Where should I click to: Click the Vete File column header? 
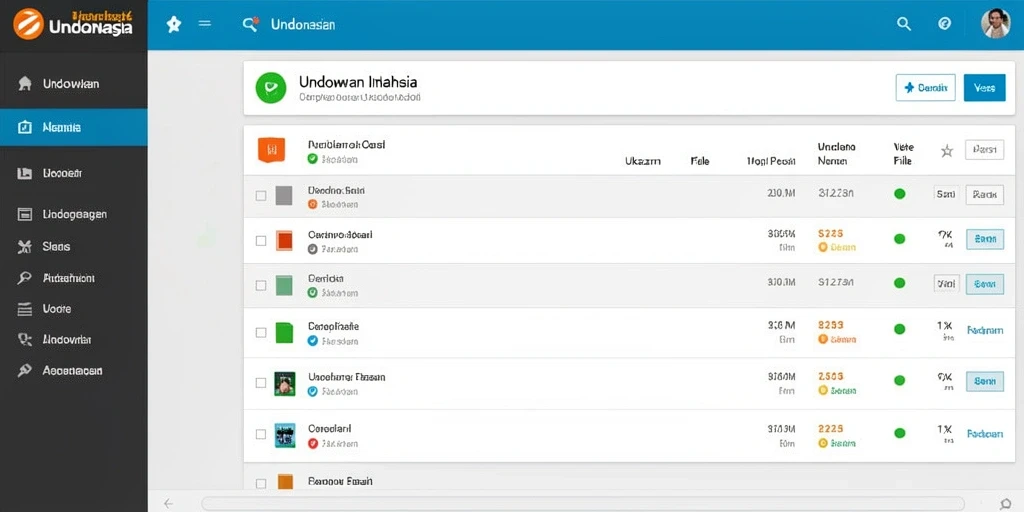[904, 153]
